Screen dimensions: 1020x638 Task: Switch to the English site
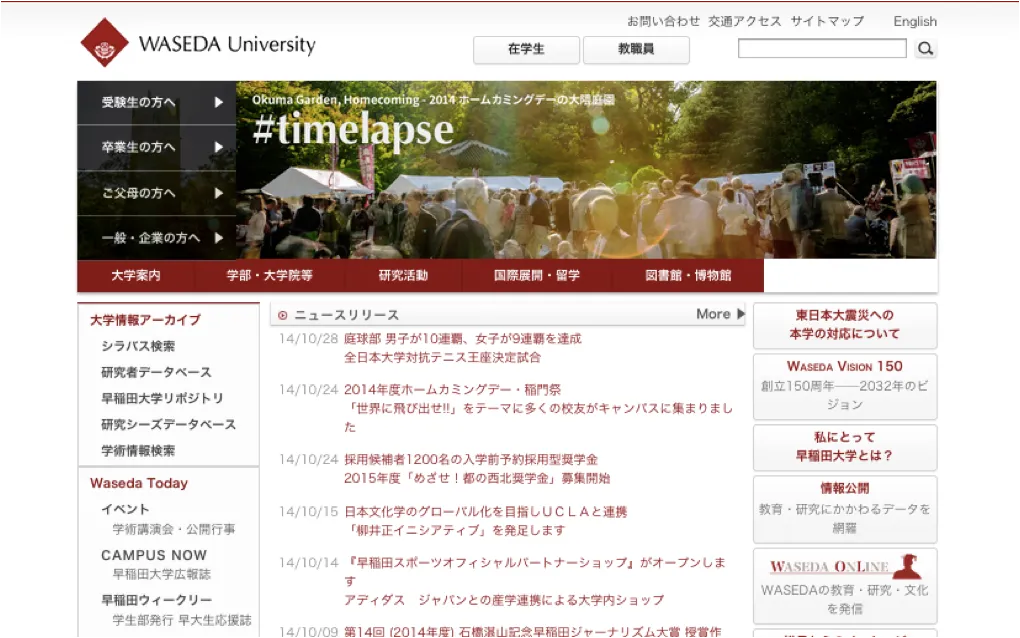click(x=915, y=21)
